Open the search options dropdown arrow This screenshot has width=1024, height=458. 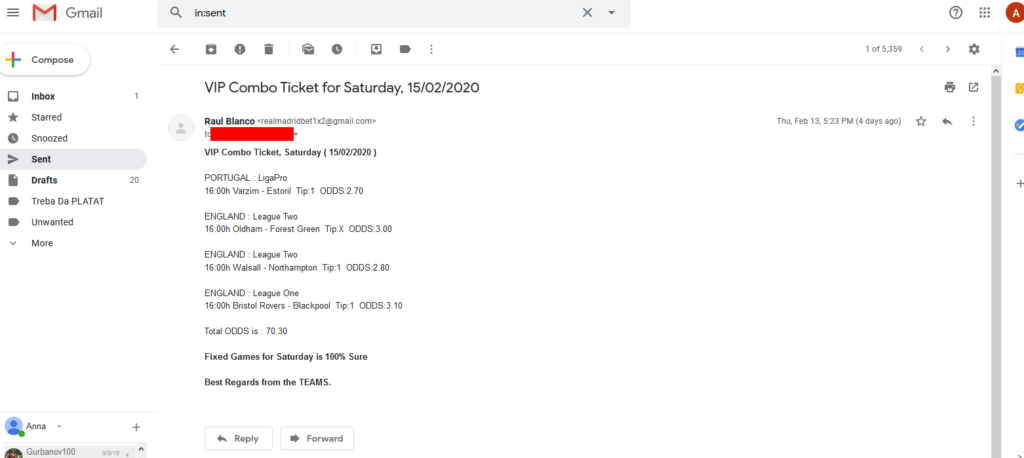pos(611,13)
